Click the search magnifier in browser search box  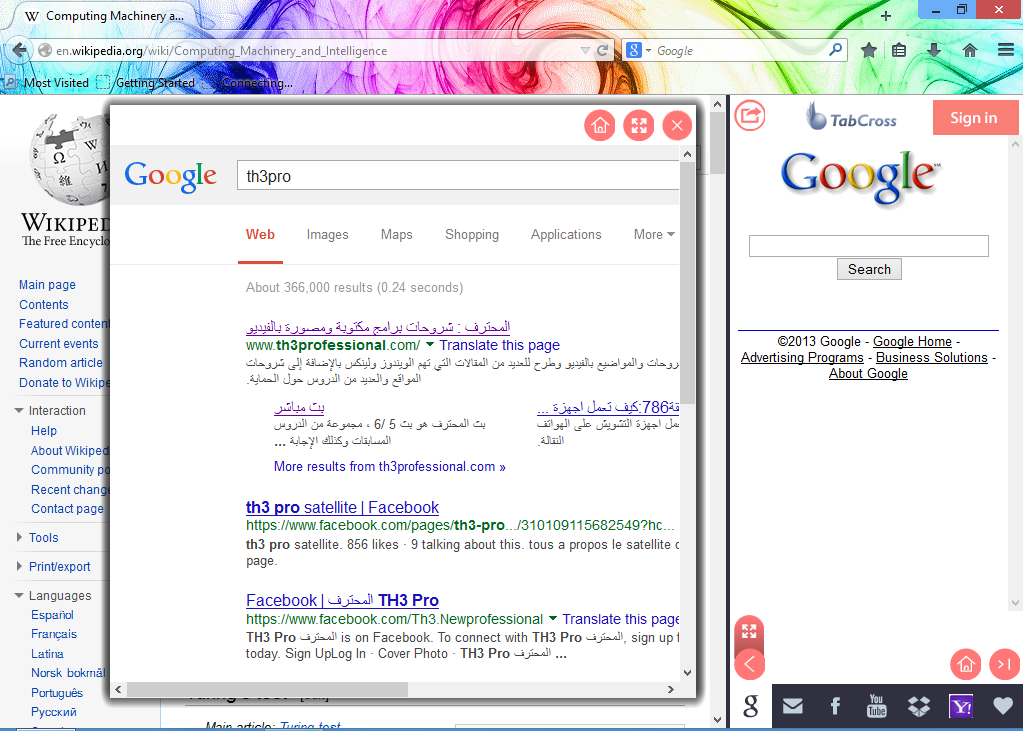coord(835,50)
